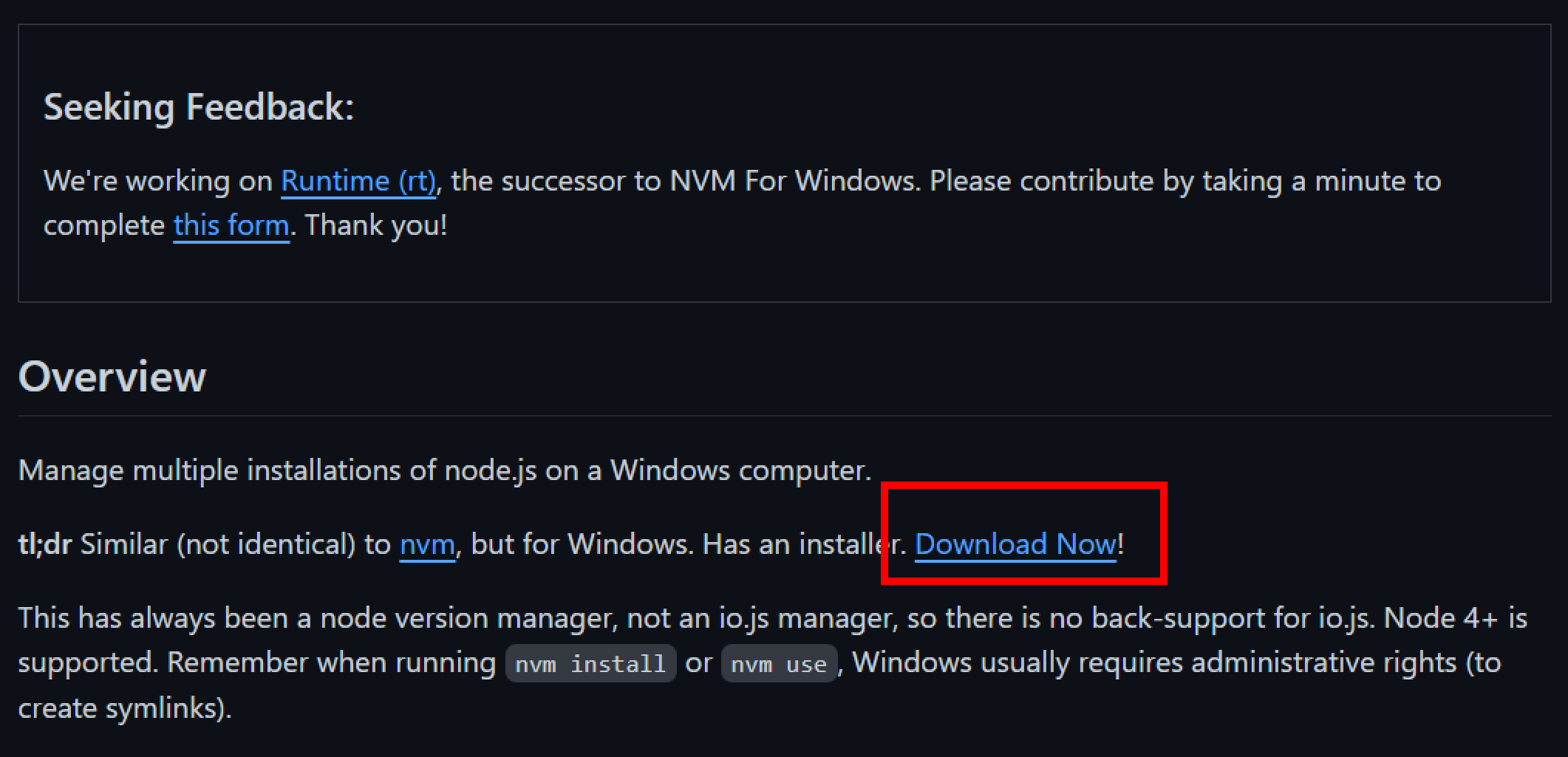This screenshot has height=757, width=1568.
Task: Click the "(not identical)" phrase
Action: pyautogui.click(x=266, y=545)
